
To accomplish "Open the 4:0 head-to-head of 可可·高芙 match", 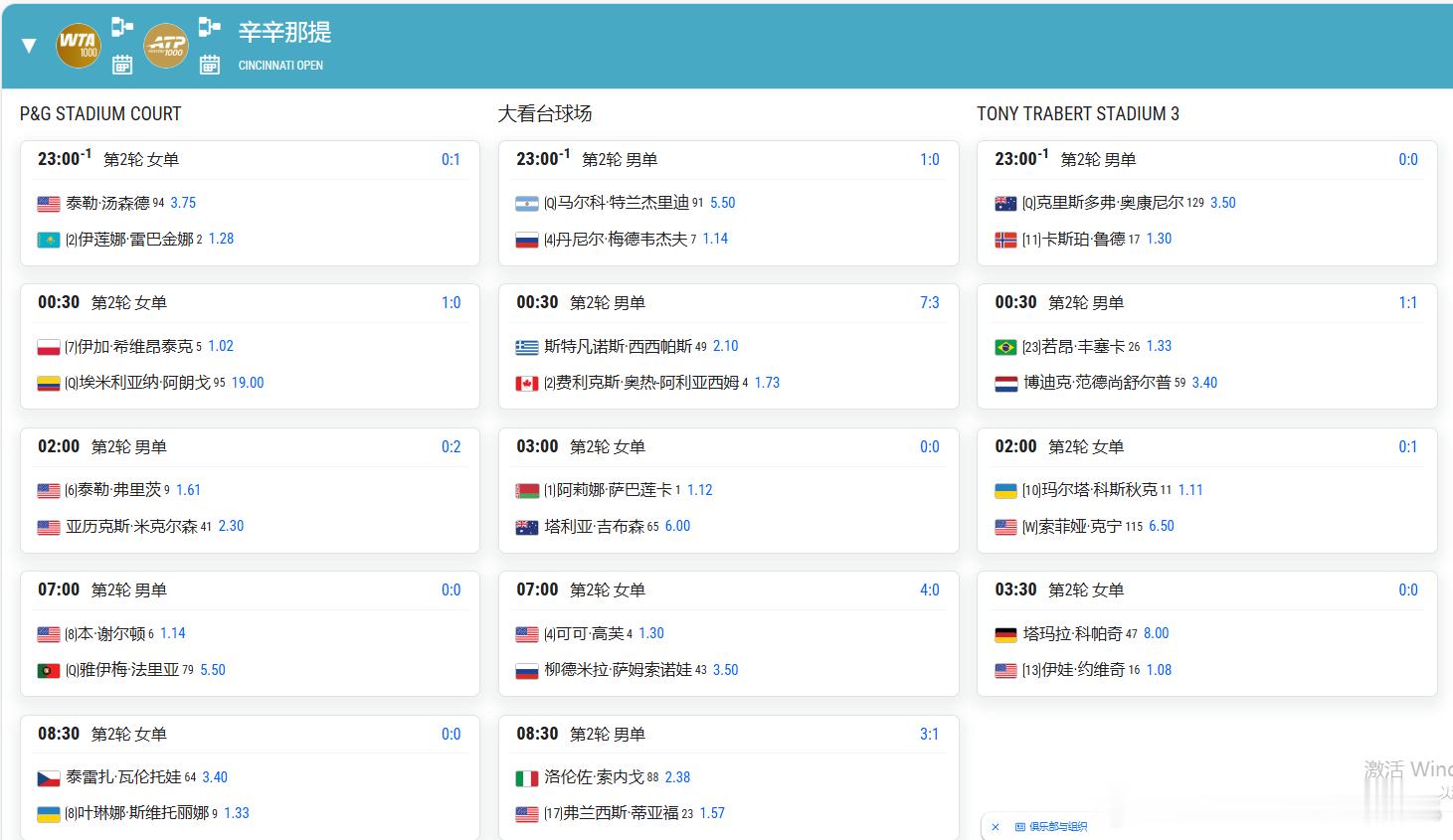I will (x=929, y=590).
